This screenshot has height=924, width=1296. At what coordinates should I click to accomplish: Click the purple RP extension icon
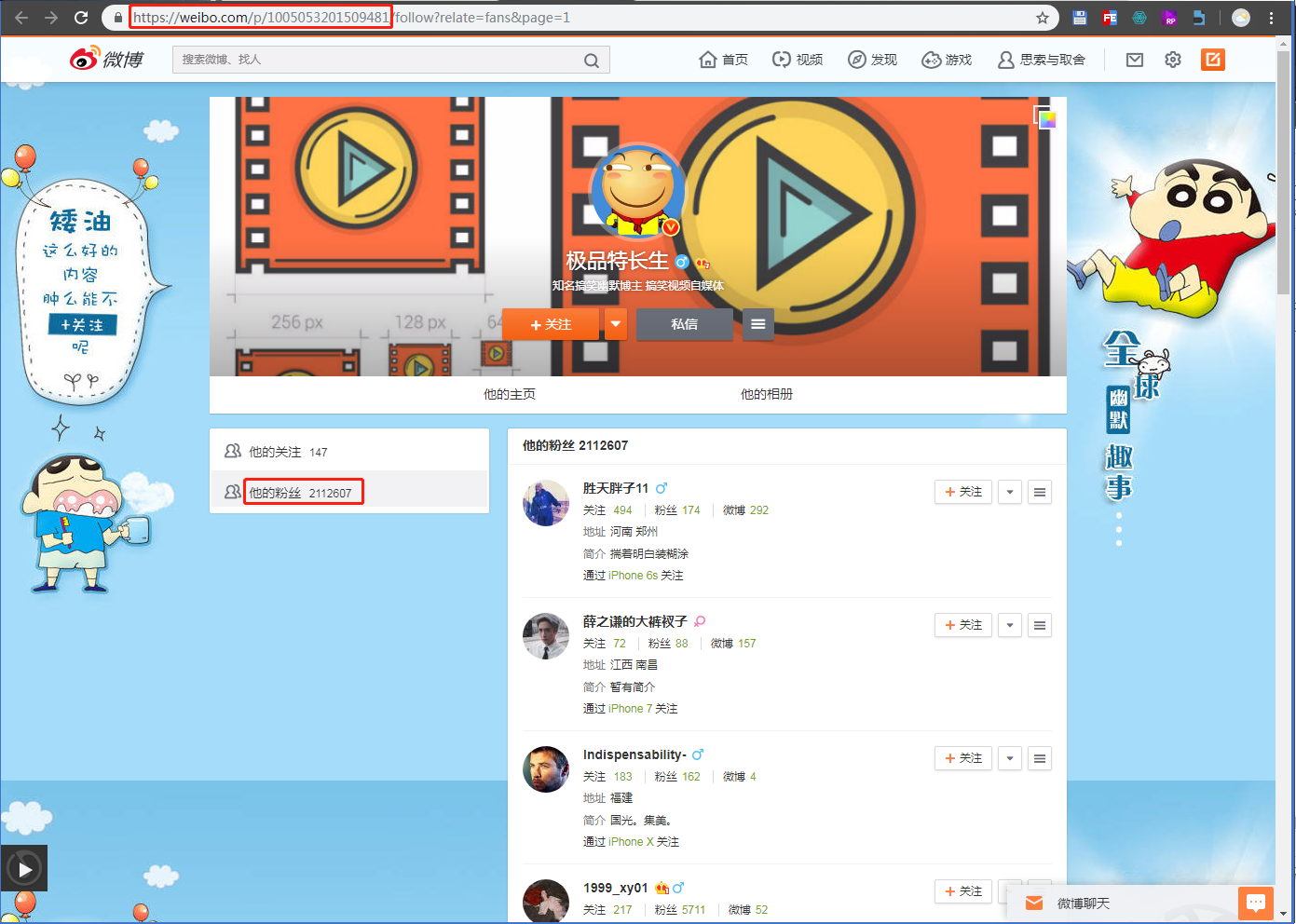click(1170, 18)
